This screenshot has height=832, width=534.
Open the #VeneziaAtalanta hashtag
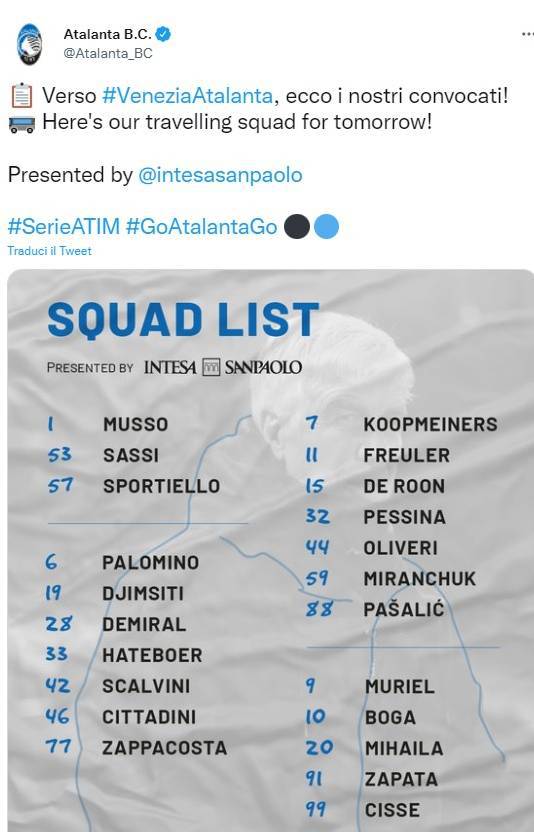(x=187, y=96)
